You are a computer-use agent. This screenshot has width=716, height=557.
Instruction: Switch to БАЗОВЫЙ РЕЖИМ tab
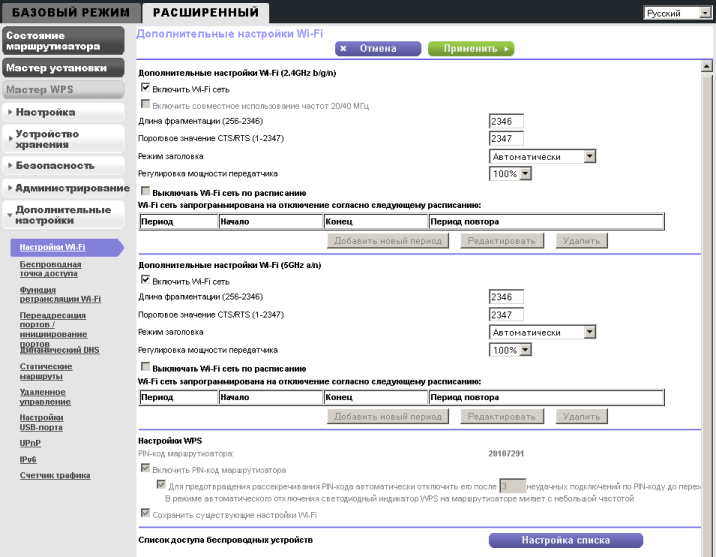(x=70, y=12)
